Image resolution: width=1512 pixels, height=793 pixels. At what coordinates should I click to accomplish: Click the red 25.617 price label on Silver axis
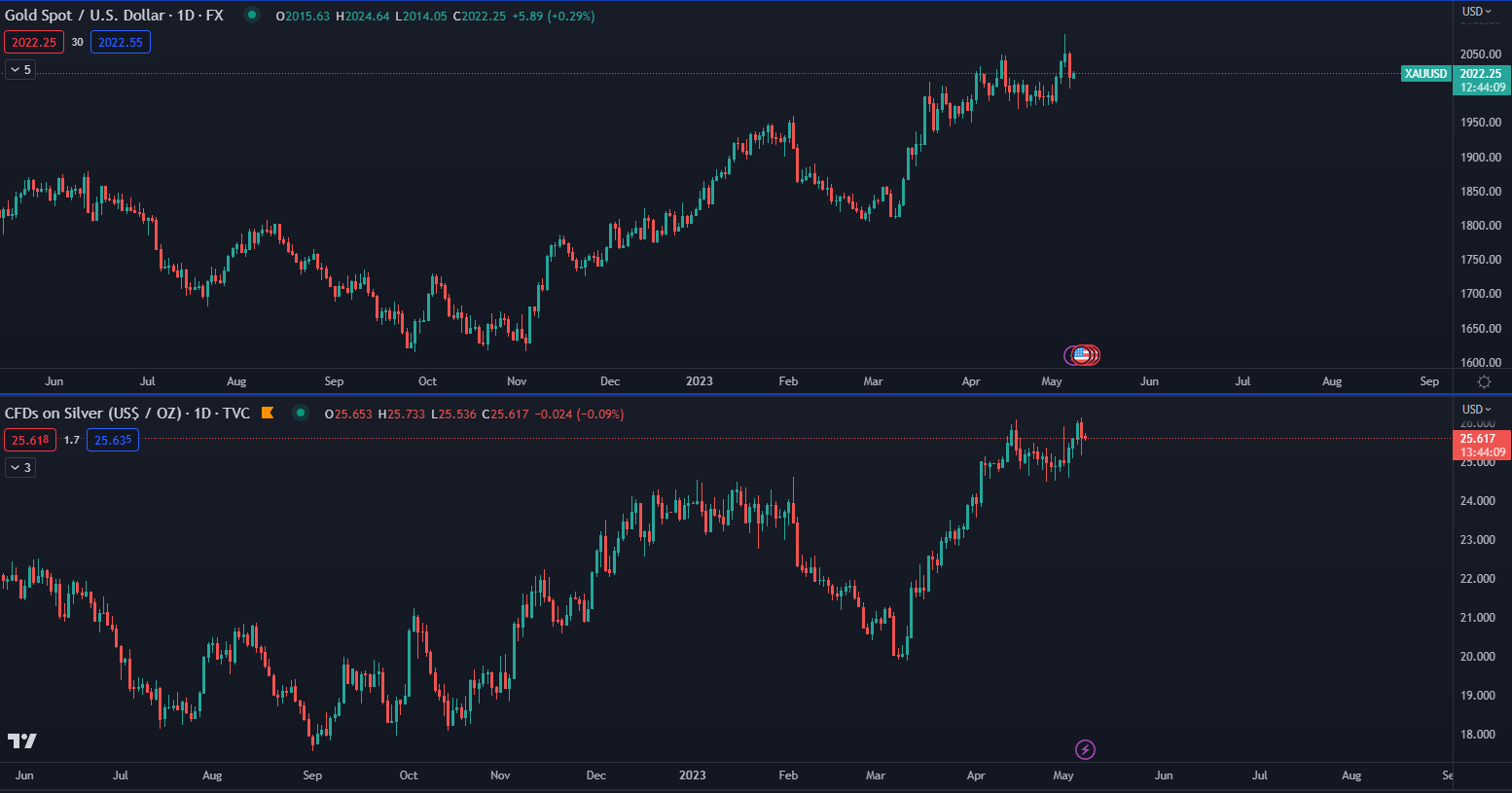click(1480, 439)
